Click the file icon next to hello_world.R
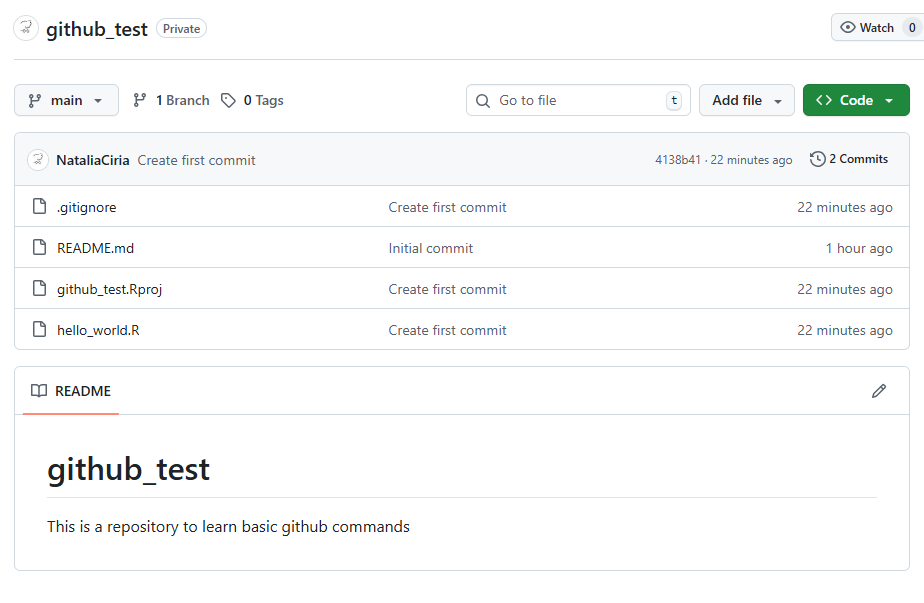The width and height of the screenshot is (924, 603). [x=40, y=330]
